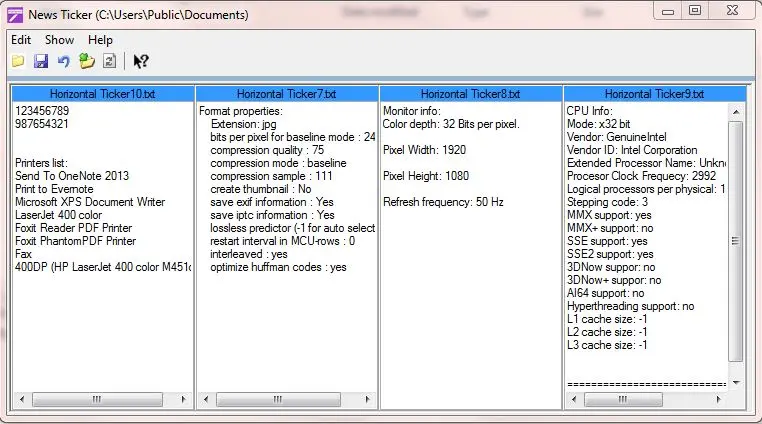Open the Edit menu

click(x=21, y=40)
